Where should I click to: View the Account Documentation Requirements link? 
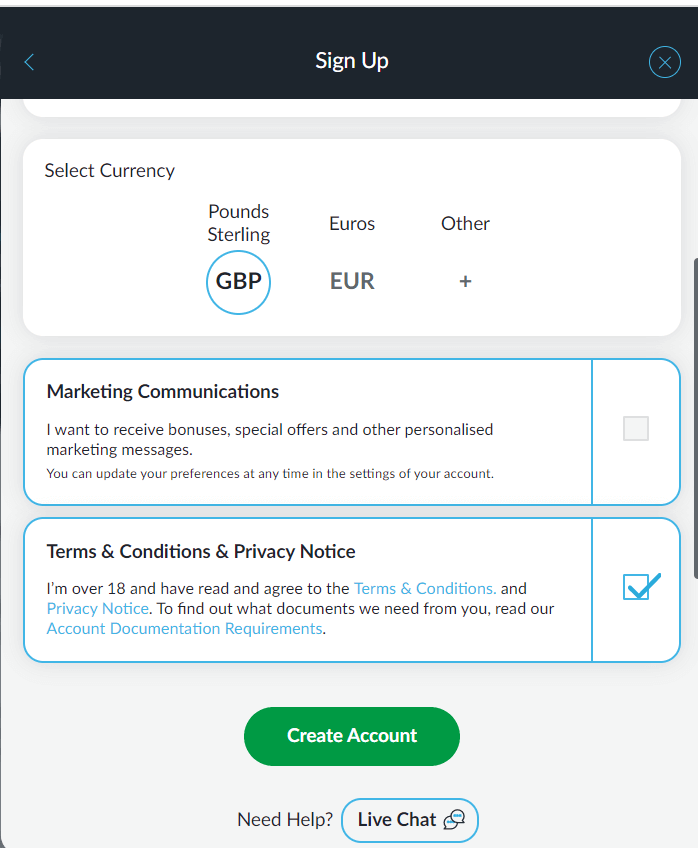[184, 628]
